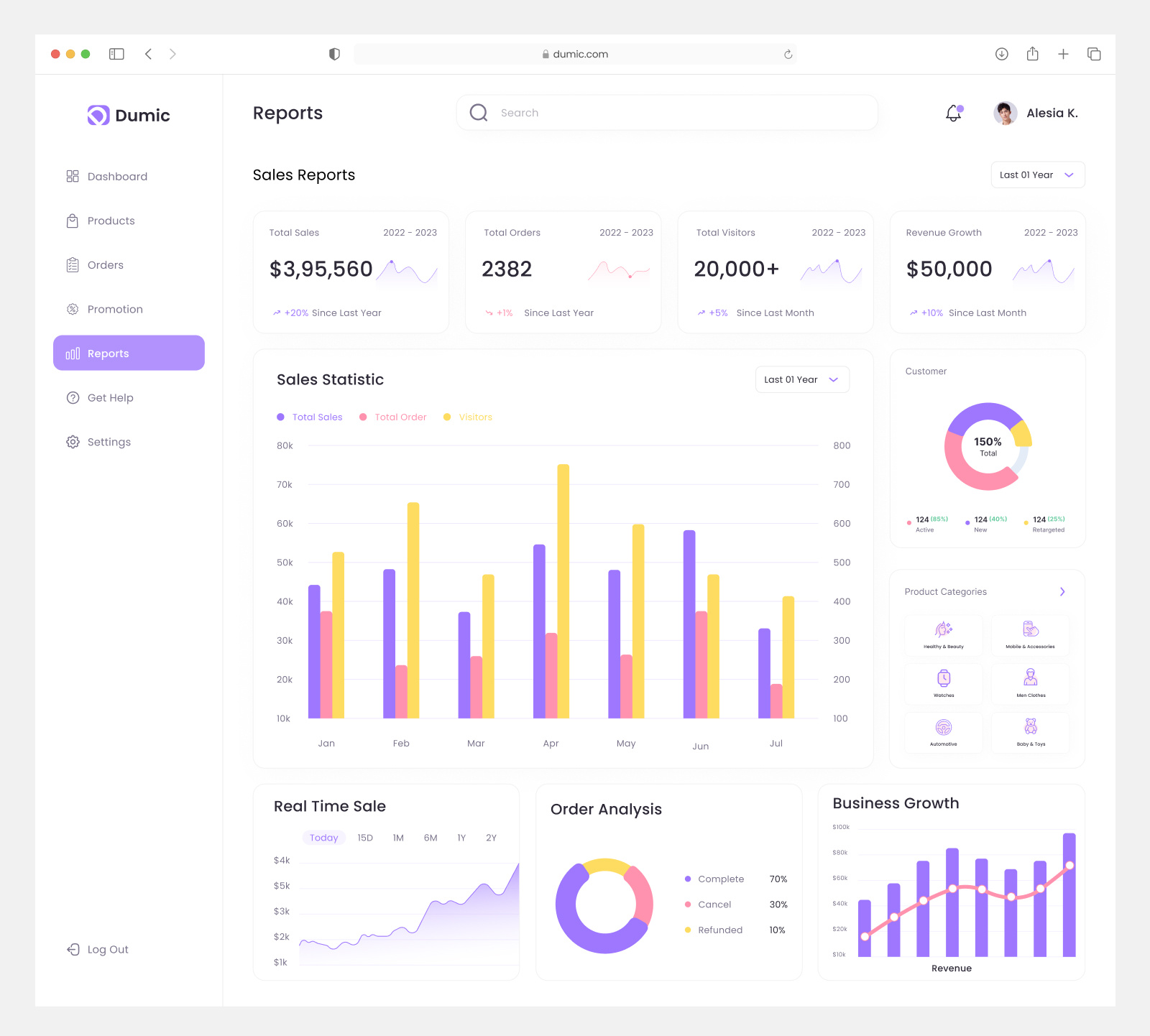Open Products via sidebar bag icon
Screen dimensions: 1150x1036
pos(73,221)
